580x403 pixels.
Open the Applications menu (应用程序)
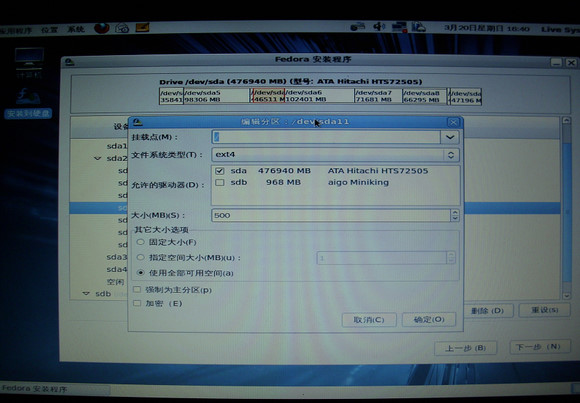point(16,31)
